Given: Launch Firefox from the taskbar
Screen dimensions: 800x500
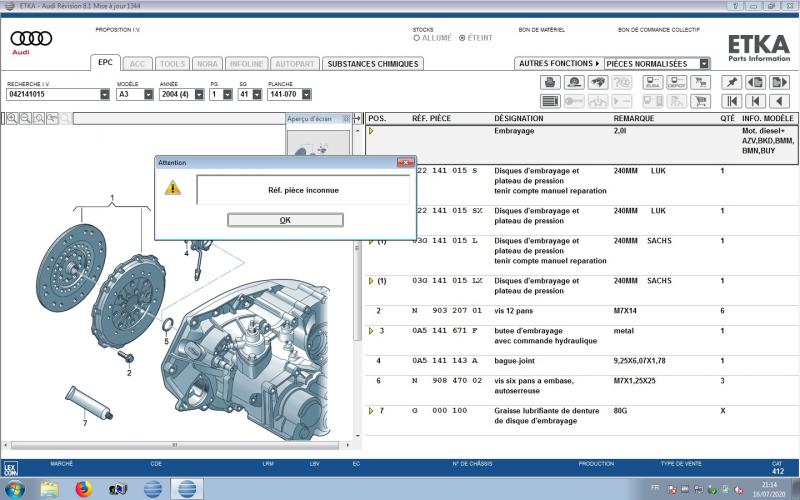Looking at the screenshot, I should coord(84,489).
